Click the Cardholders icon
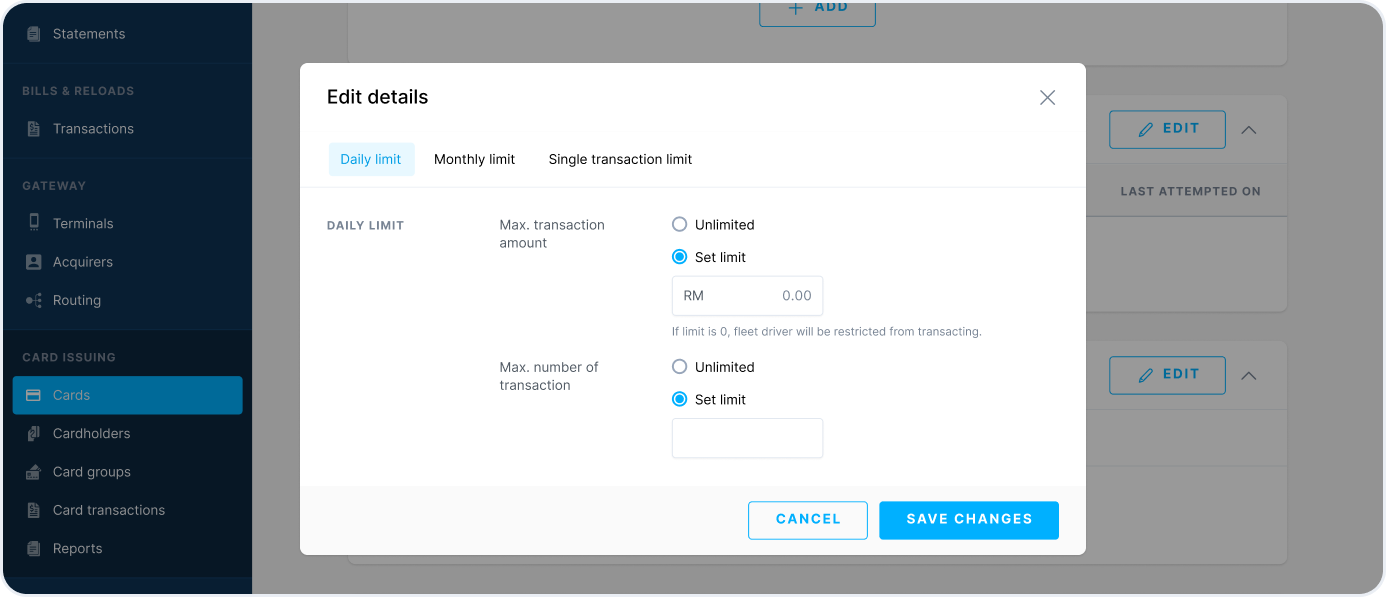The height and width of the screenshot is (597, 1386). point(34,434)
